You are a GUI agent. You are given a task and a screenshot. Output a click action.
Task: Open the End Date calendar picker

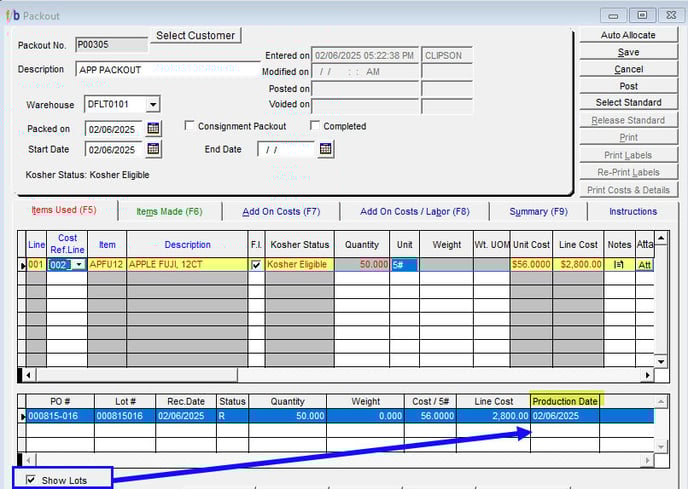point(326,149)
